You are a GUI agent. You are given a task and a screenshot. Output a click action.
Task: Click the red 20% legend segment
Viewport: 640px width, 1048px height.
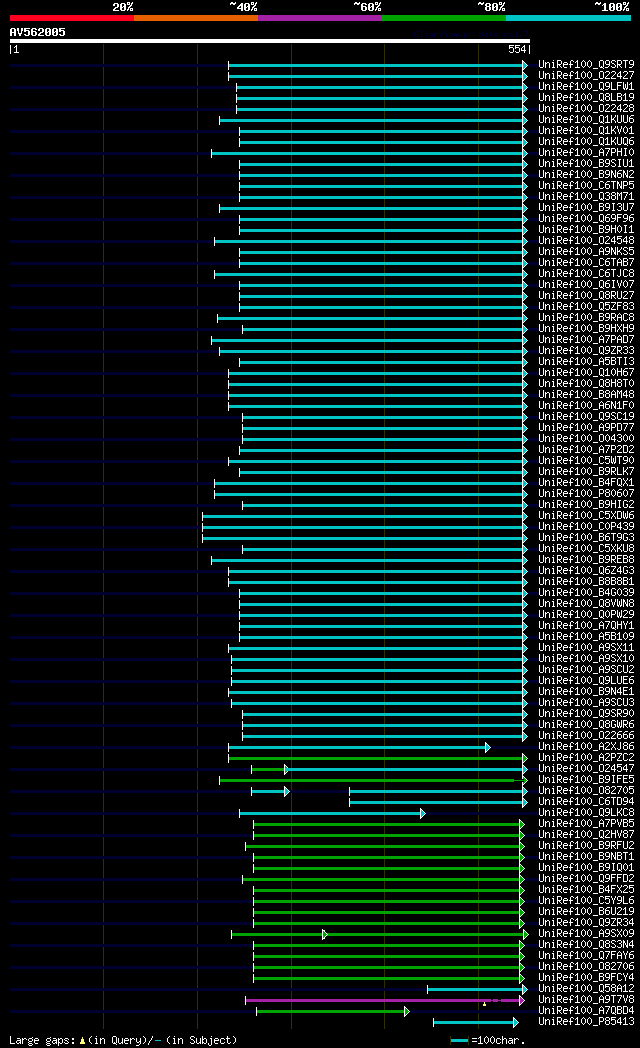point(71,18)
